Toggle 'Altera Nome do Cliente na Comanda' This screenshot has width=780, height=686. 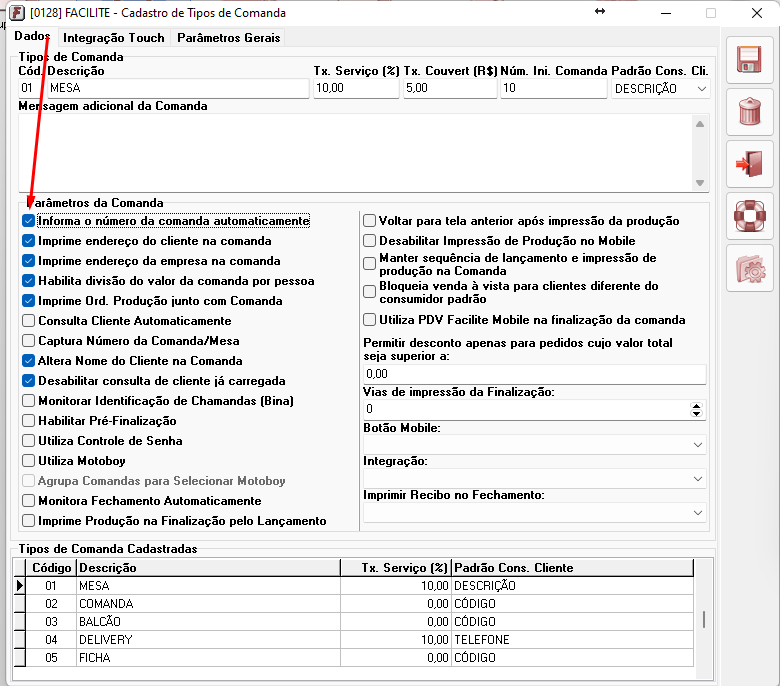coord(28,361)
